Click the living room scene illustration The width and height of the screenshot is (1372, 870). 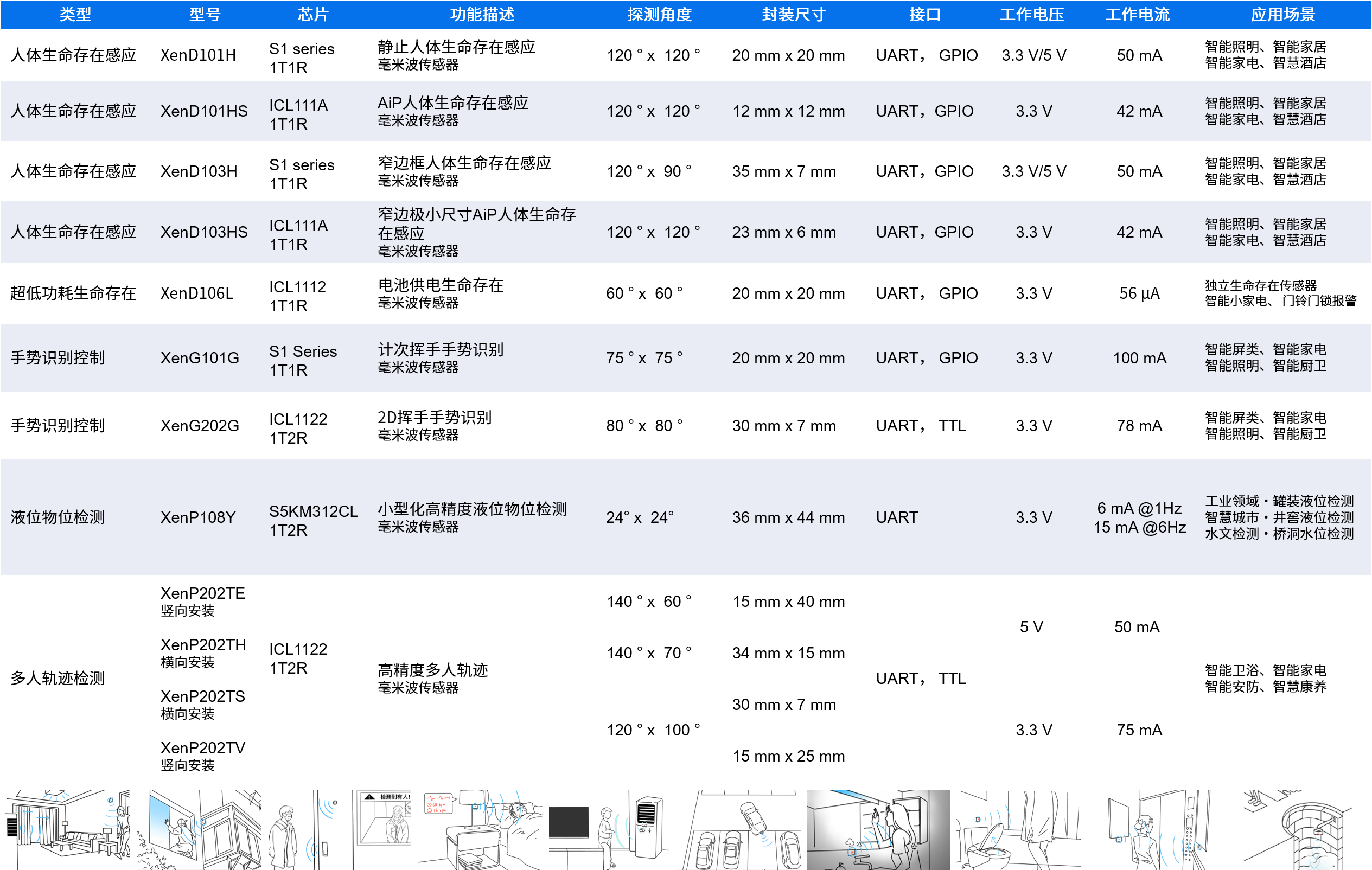(68, 829)
